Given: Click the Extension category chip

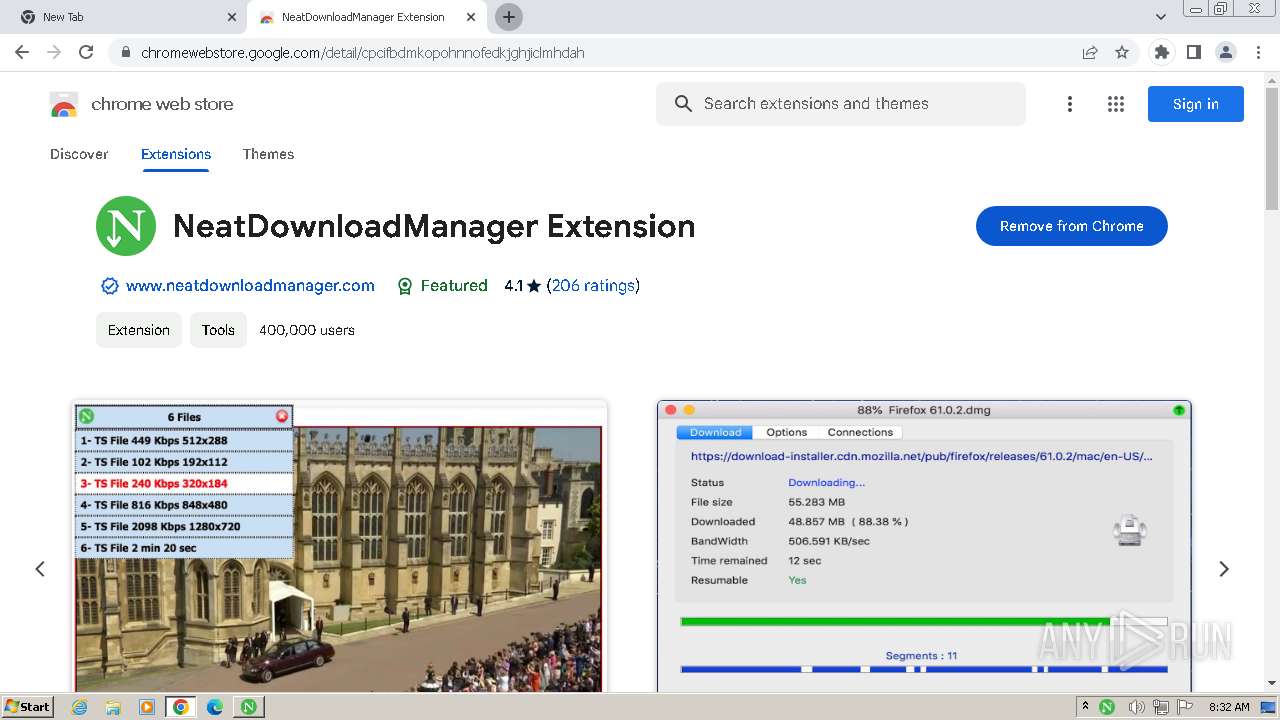Looking at the screenshot, I should point(139,330).
